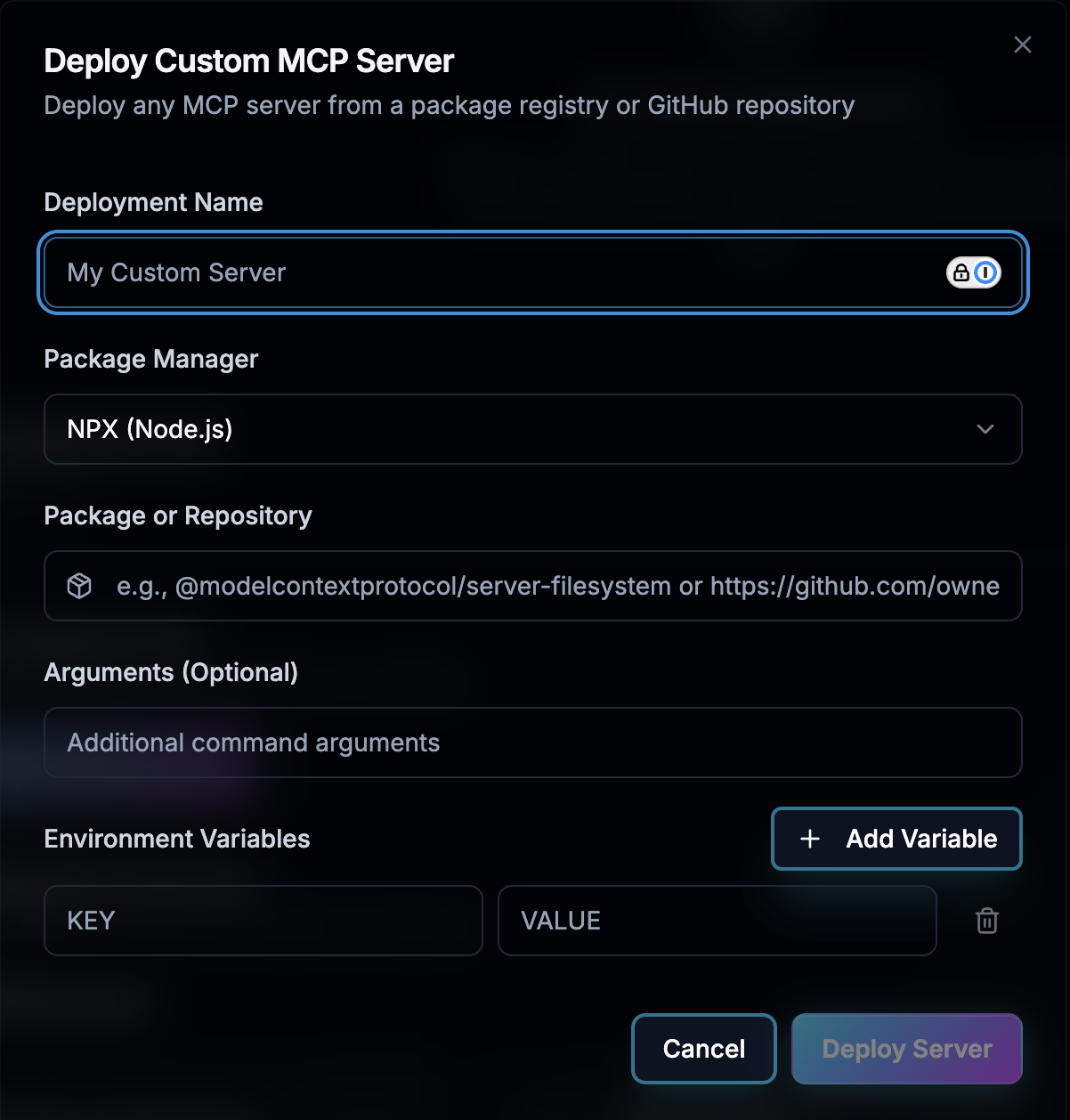Viewport: 1070px width, 1120px height.
Task: Click the Package or Repository input field
Action: click(x=532, y=586)
